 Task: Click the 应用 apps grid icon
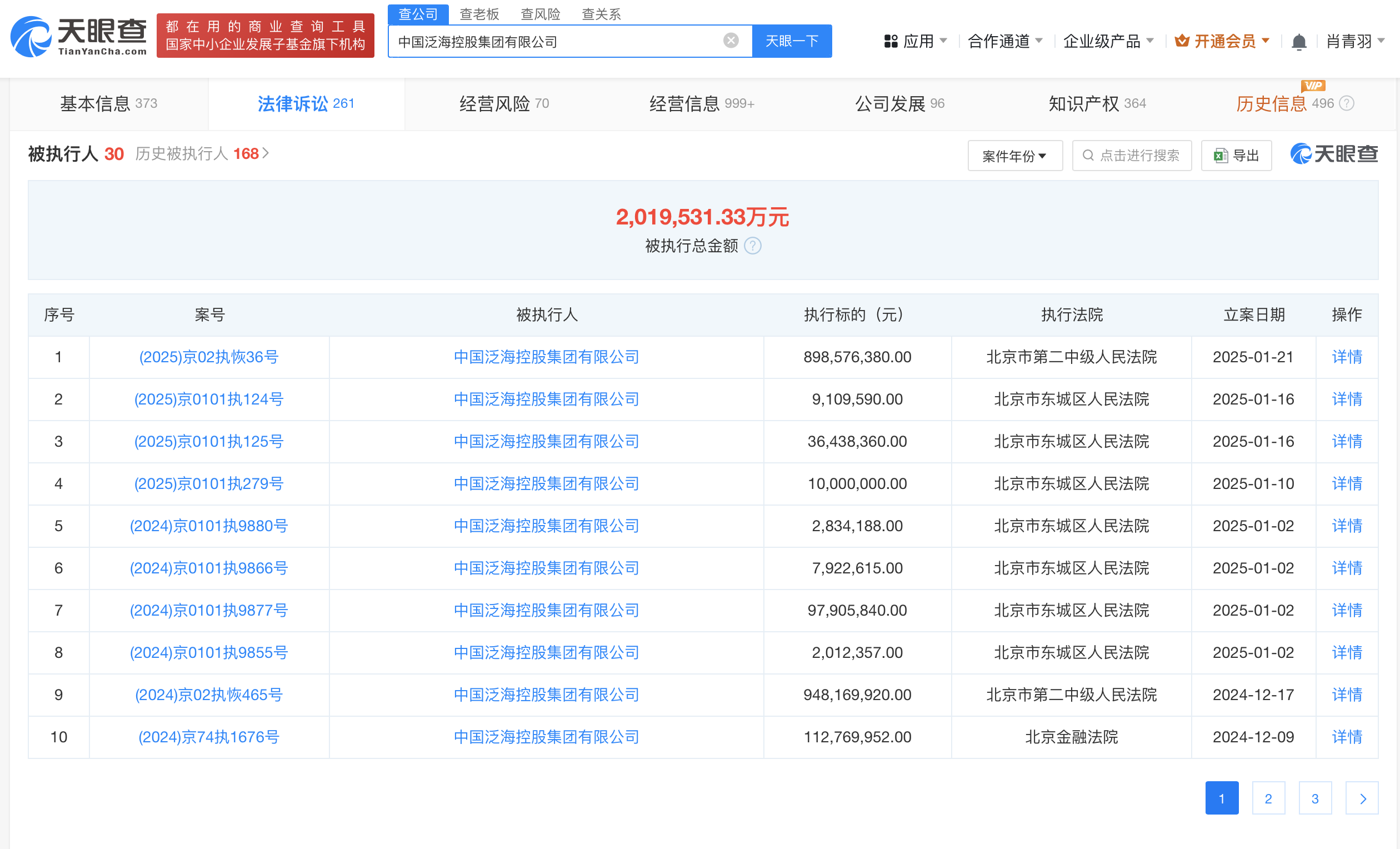[891, 42]
